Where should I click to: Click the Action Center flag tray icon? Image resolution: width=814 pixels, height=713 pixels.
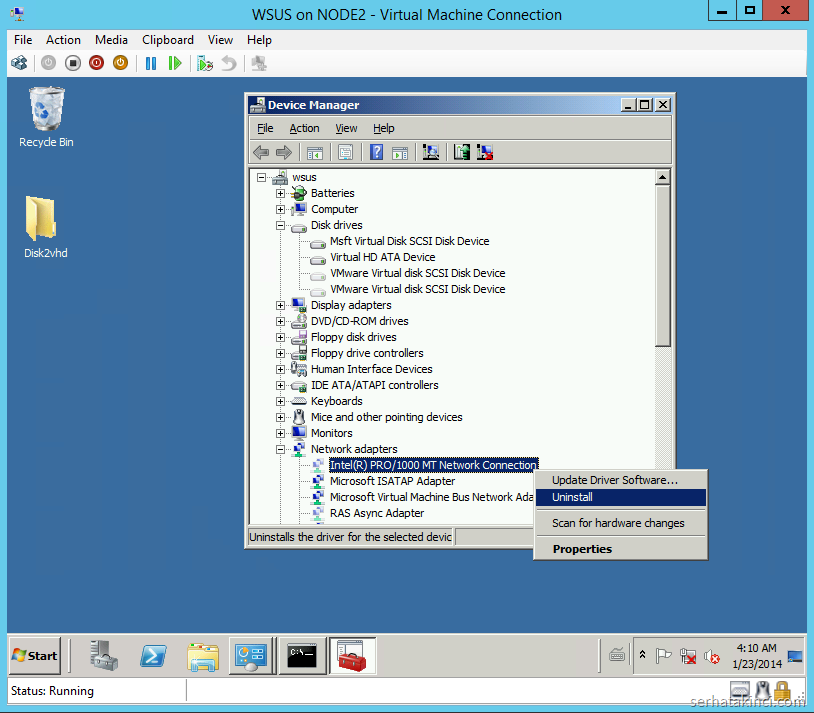pos(663,656)
